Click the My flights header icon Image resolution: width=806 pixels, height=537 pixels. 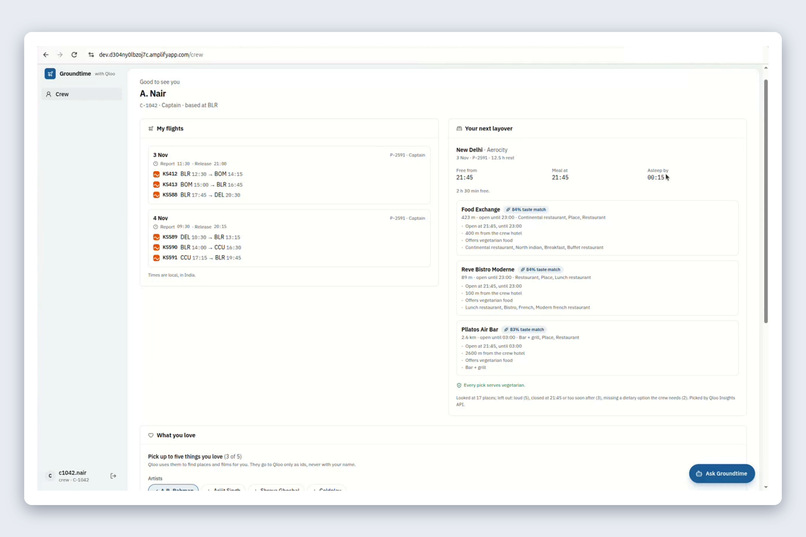tap(151, 128)
